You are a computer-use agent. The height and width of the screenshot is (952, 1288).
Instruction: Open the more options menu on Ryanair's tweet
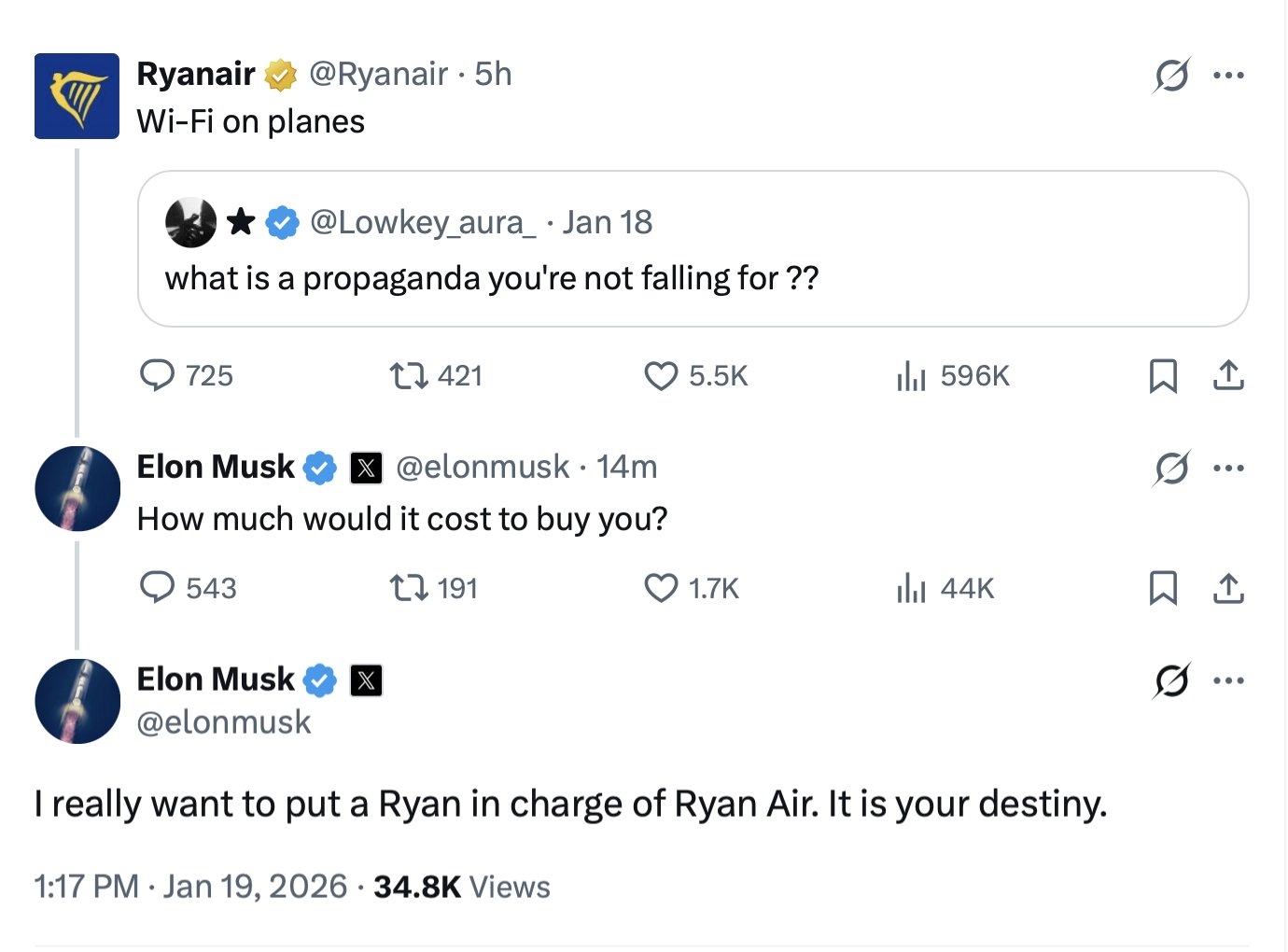point(1230,75)
